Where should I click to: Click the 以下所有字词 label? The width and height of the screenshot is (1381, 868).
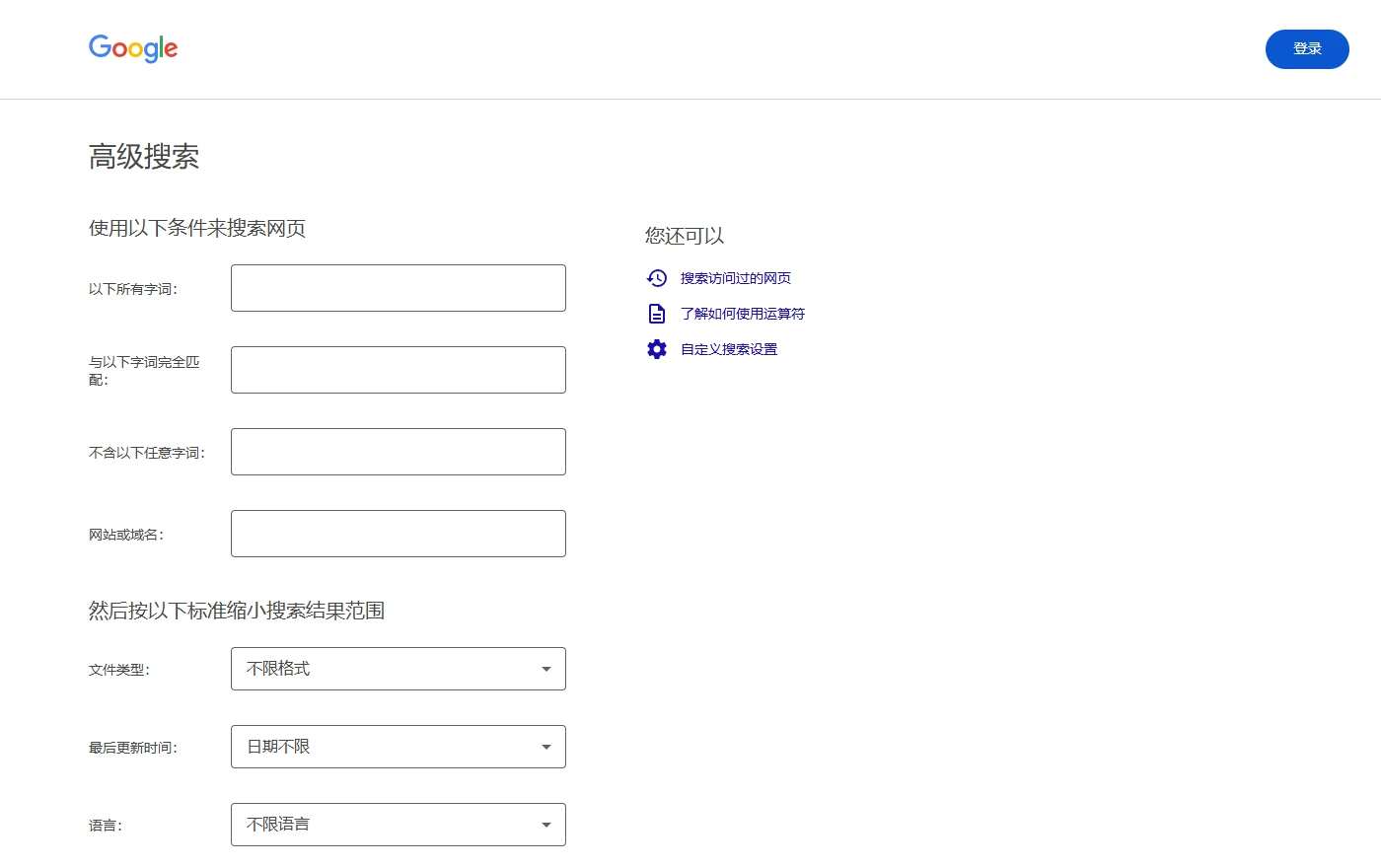(133, 289)
